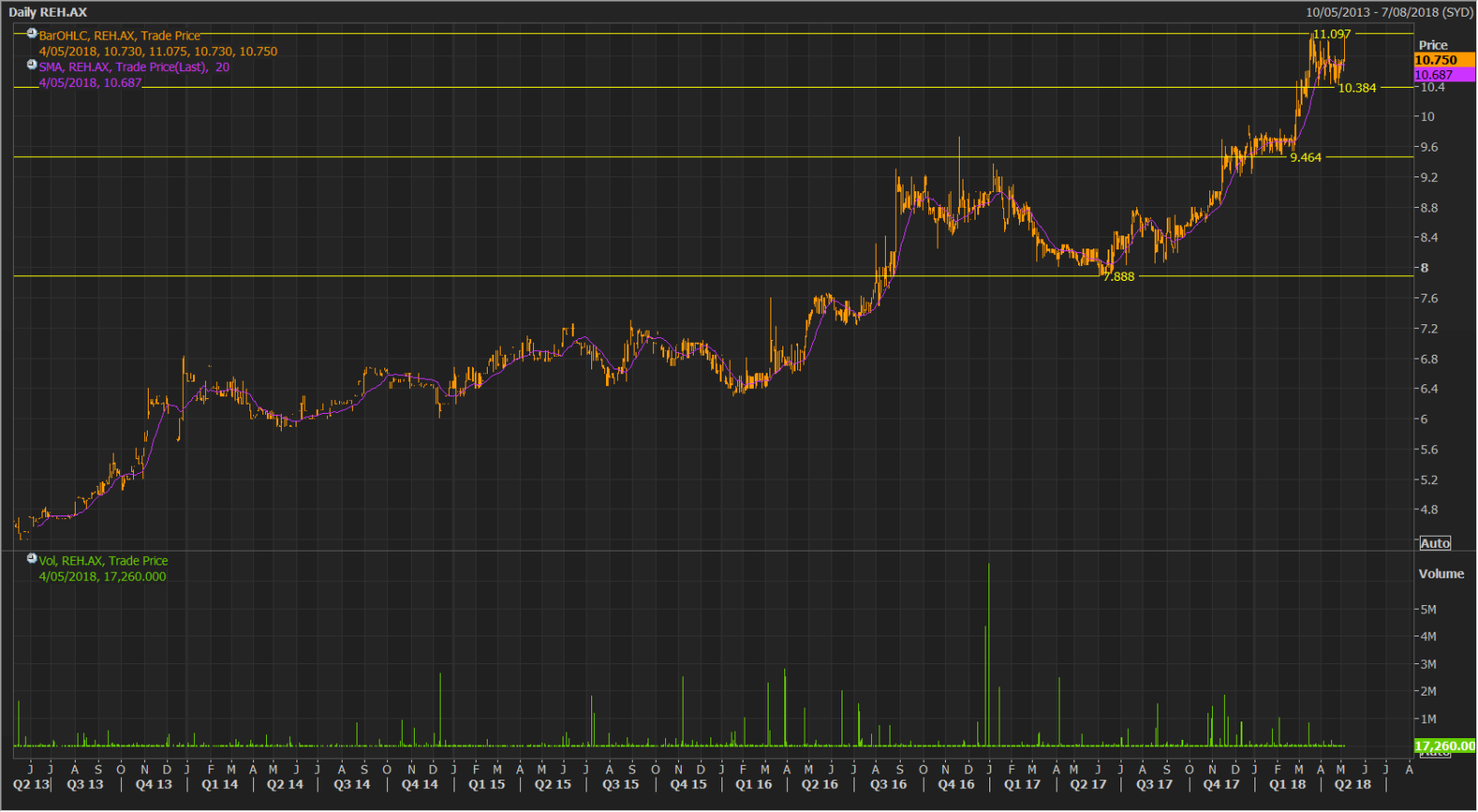Click the Q4 15 quarter label
This screenshot has width=1478, height=812.
688,784
